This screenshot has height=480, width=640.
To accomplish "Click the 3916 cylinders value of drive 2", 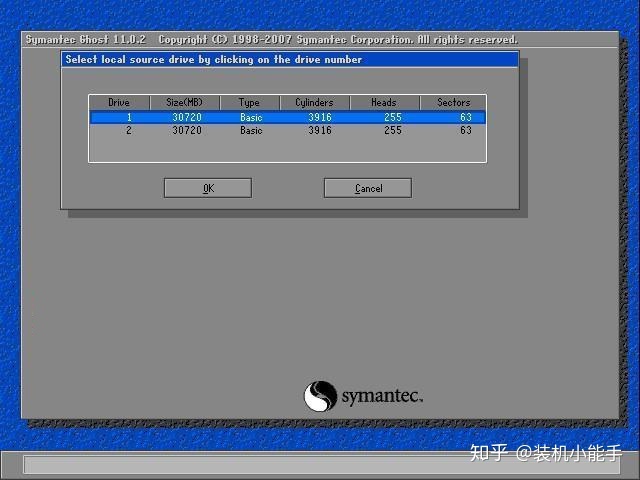I will (x=320, y=130).
